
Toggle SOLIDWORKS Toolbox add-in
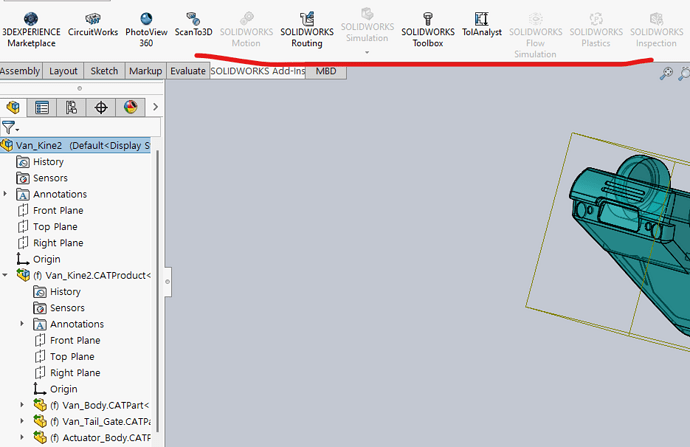[x=428, y=30]
